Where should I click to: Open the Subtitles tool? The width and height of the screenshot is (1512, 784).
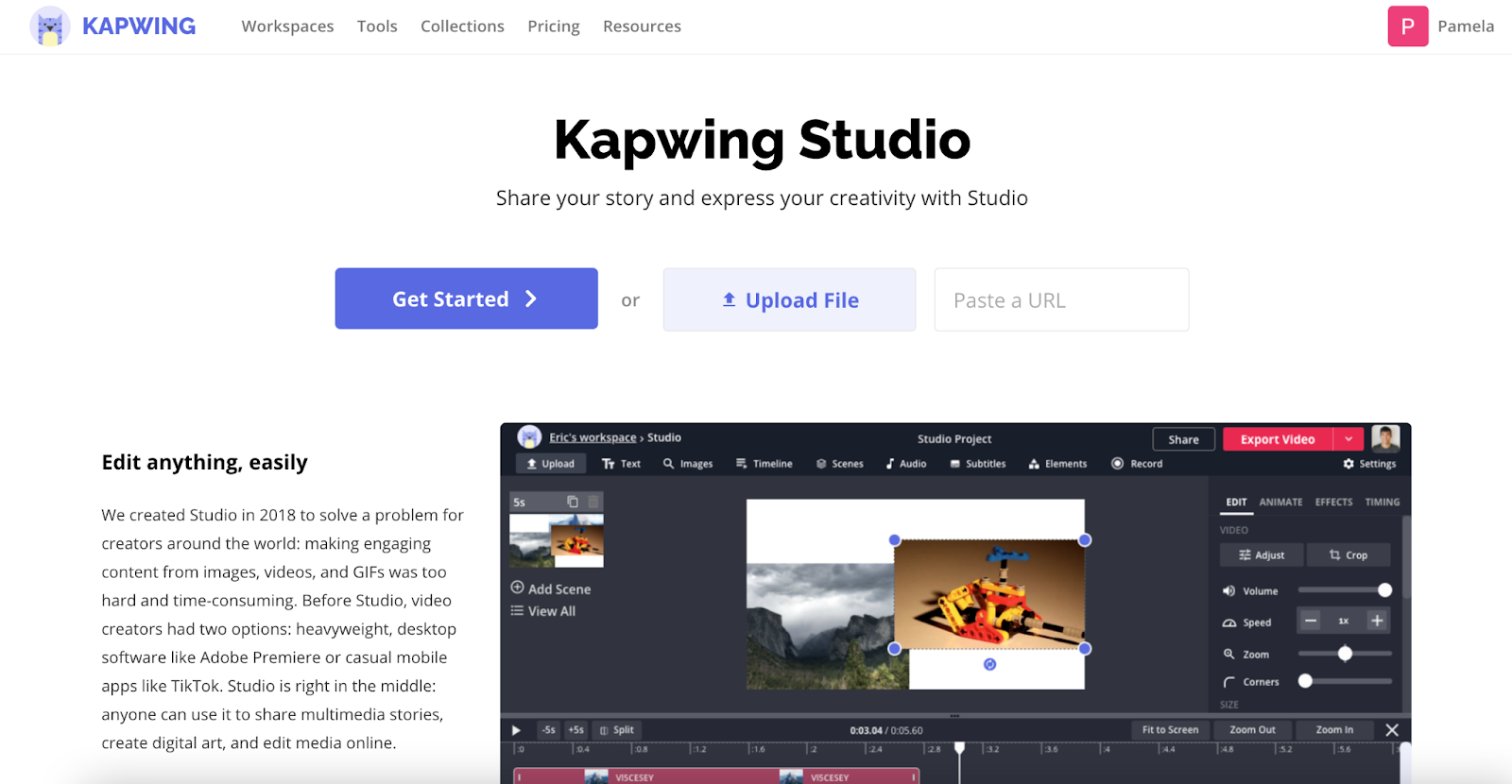pyautogui.click(x=977, y=464)
